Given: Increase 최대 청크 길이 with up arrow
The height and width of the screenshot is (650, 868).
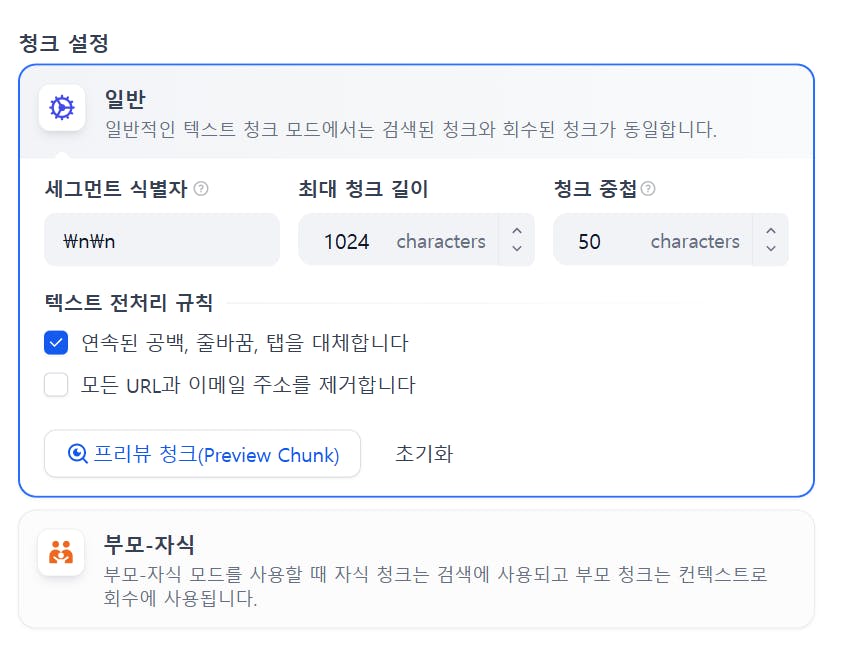Looking at the screenshot, I should [517, 232].
